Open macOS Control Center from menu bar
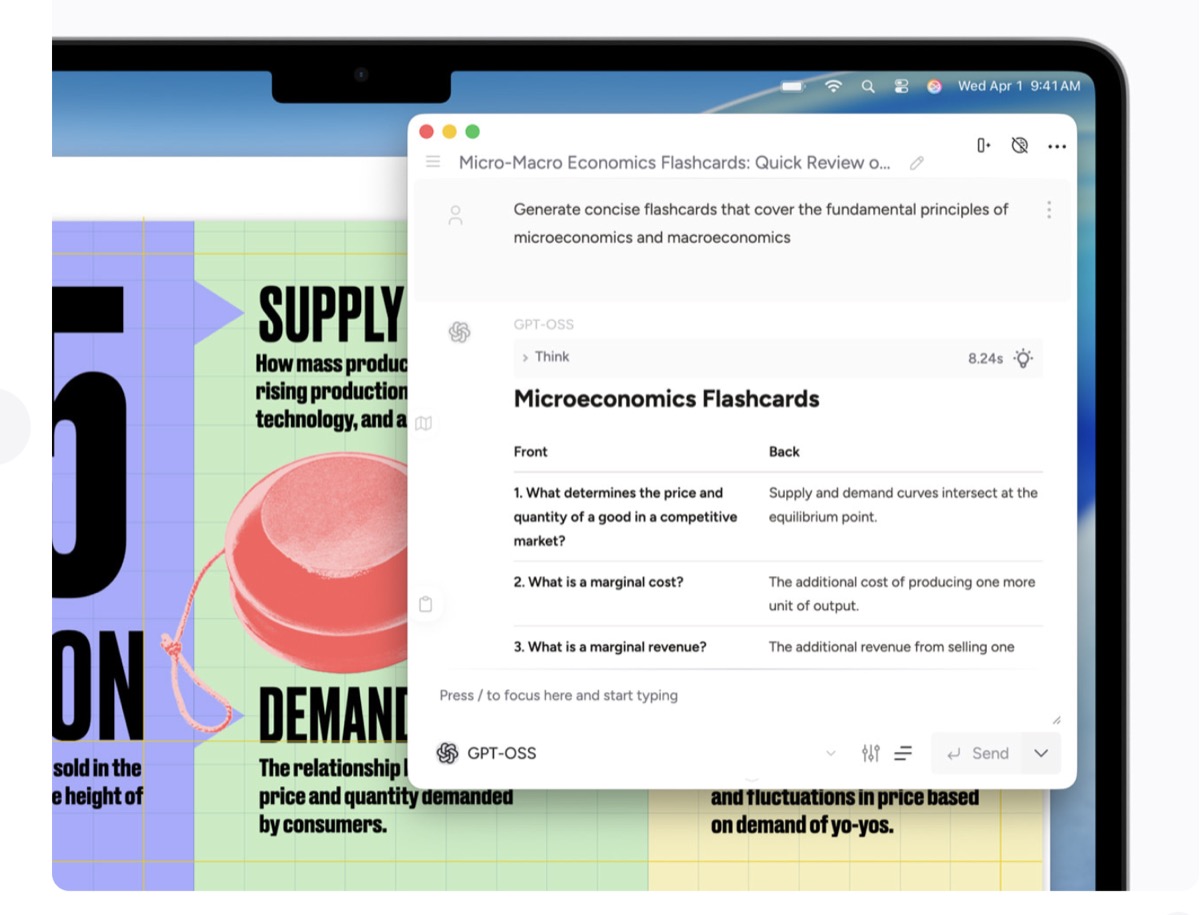1200x915 pixels. click(901, 86)
